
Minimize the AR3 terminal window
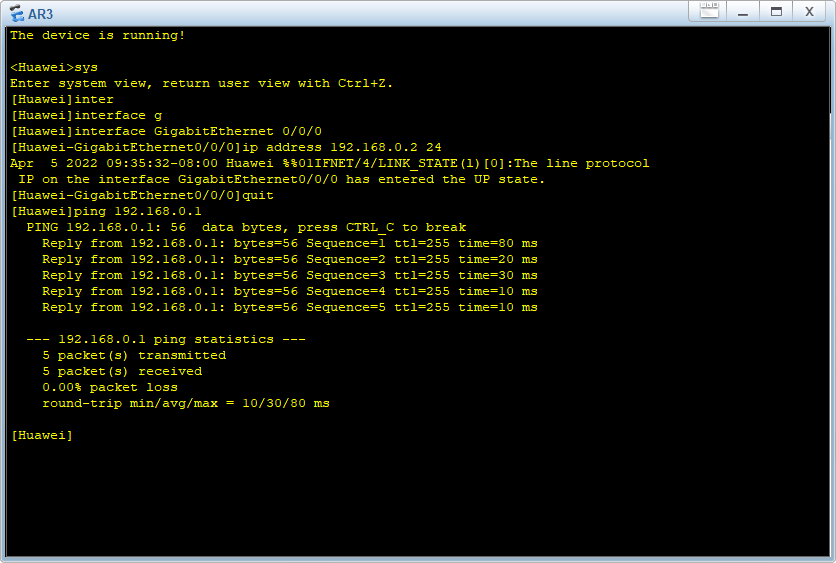743,12
